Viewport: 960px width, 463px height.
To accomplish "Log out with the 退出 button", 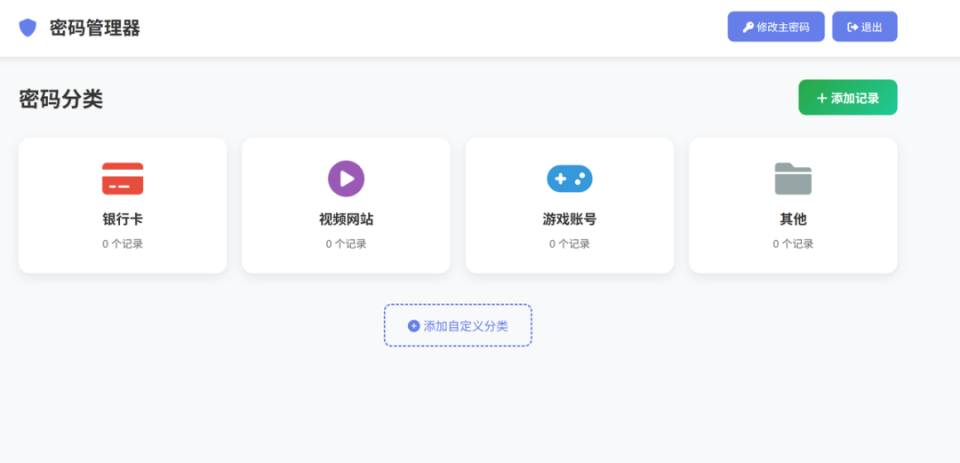I will pyautogui.click(x=864, y=26).
